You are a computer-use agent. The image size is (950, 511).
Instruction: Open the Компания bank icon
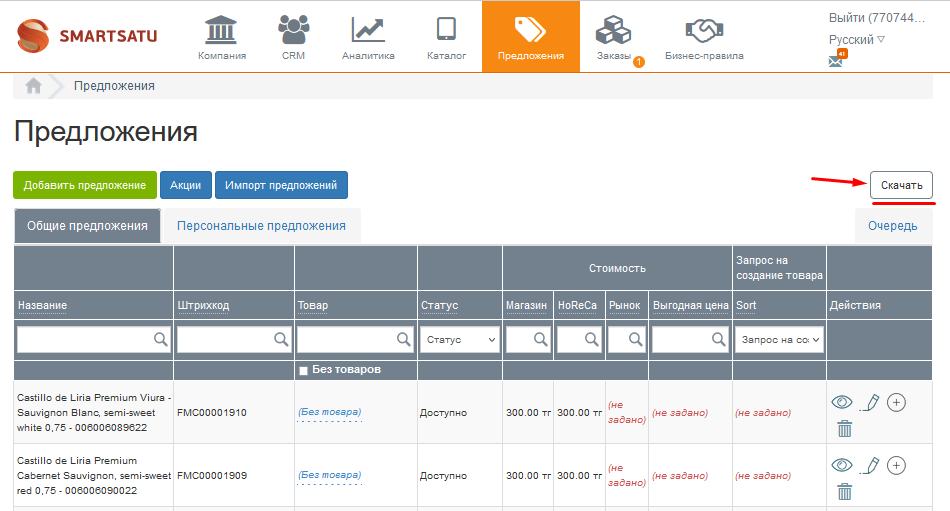(x=222, y=30)
